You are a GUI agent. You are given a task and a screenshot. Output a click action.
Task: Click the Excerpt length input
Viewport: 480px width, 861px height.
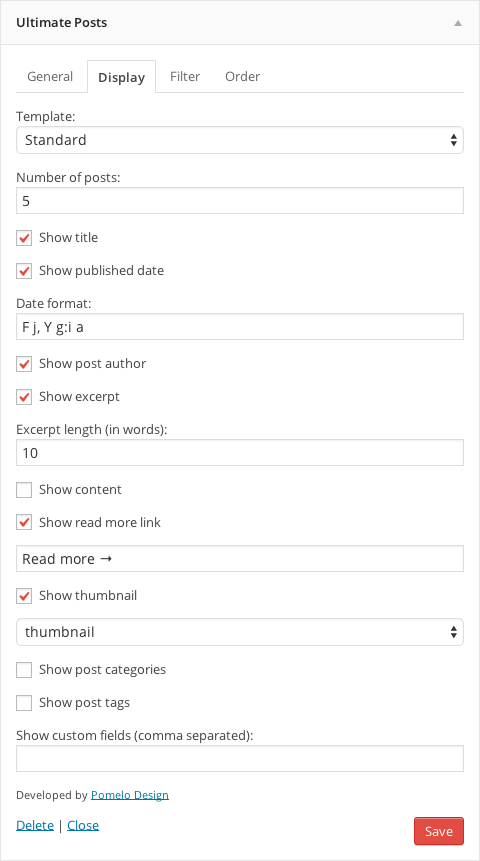tap(240, 453)
